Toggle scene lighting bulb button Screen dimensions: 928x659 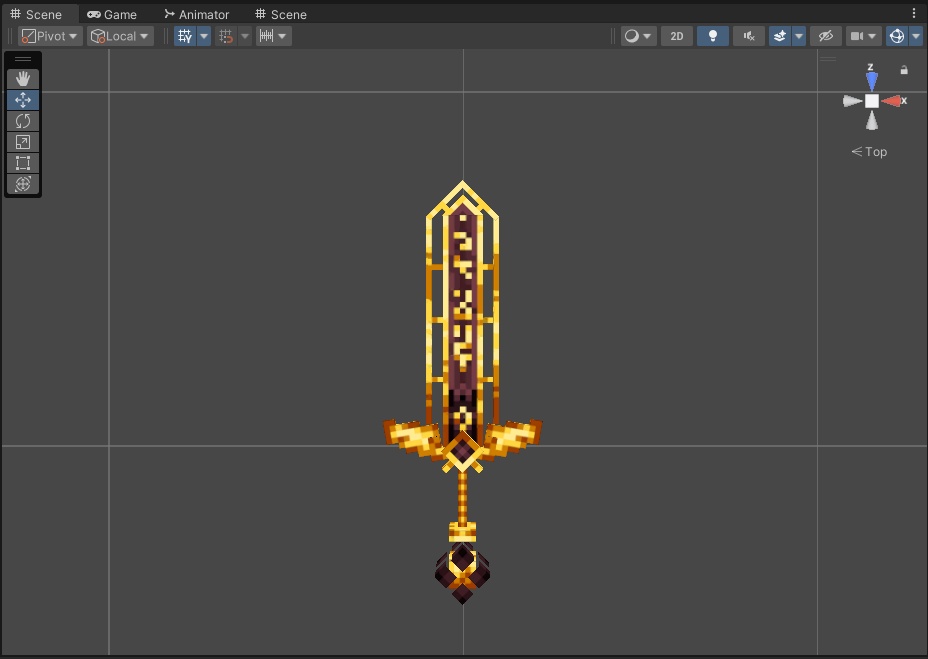(713, 36)
